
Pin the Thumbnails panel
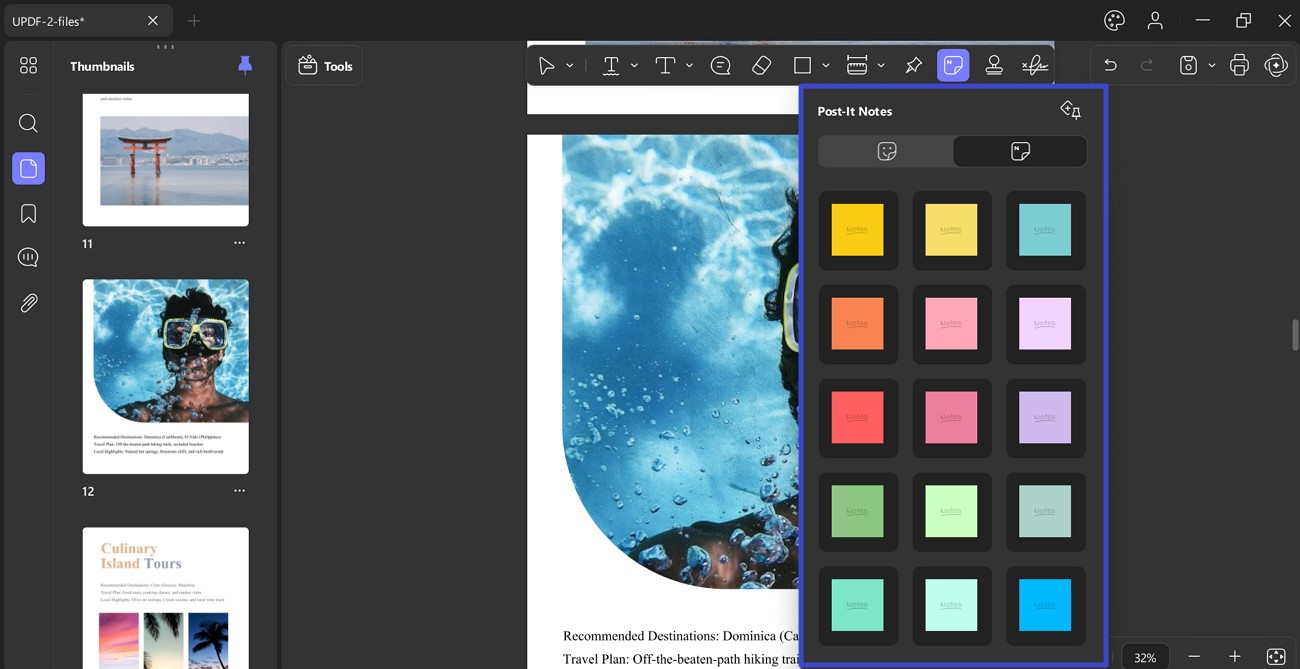245,66
